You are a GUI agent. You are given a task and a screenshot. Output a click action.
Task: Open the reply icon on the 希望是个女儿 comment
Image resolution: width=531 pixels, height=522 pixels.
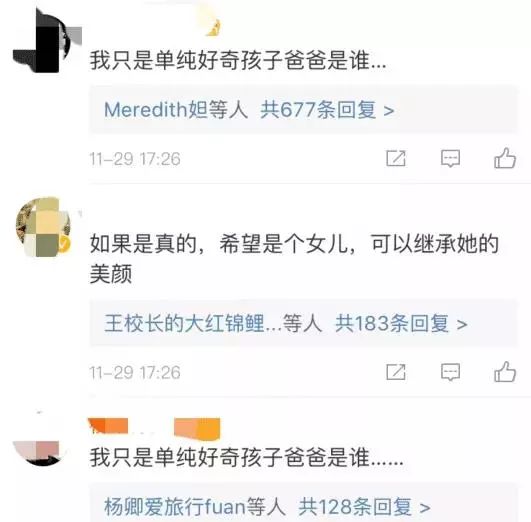click(x=450, y=372)
